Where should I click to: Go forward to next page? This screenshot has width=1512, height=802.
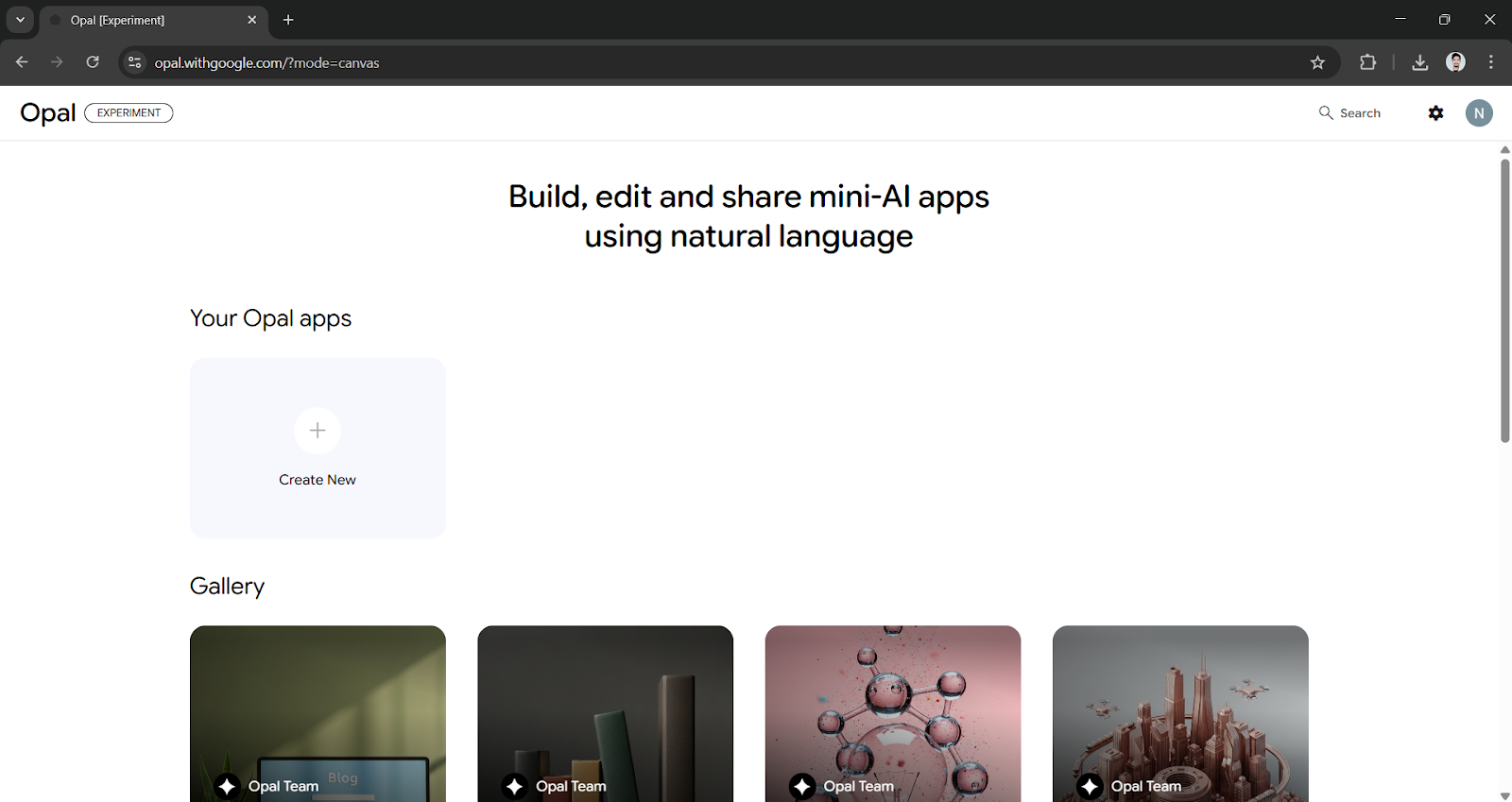coord(57,62)
